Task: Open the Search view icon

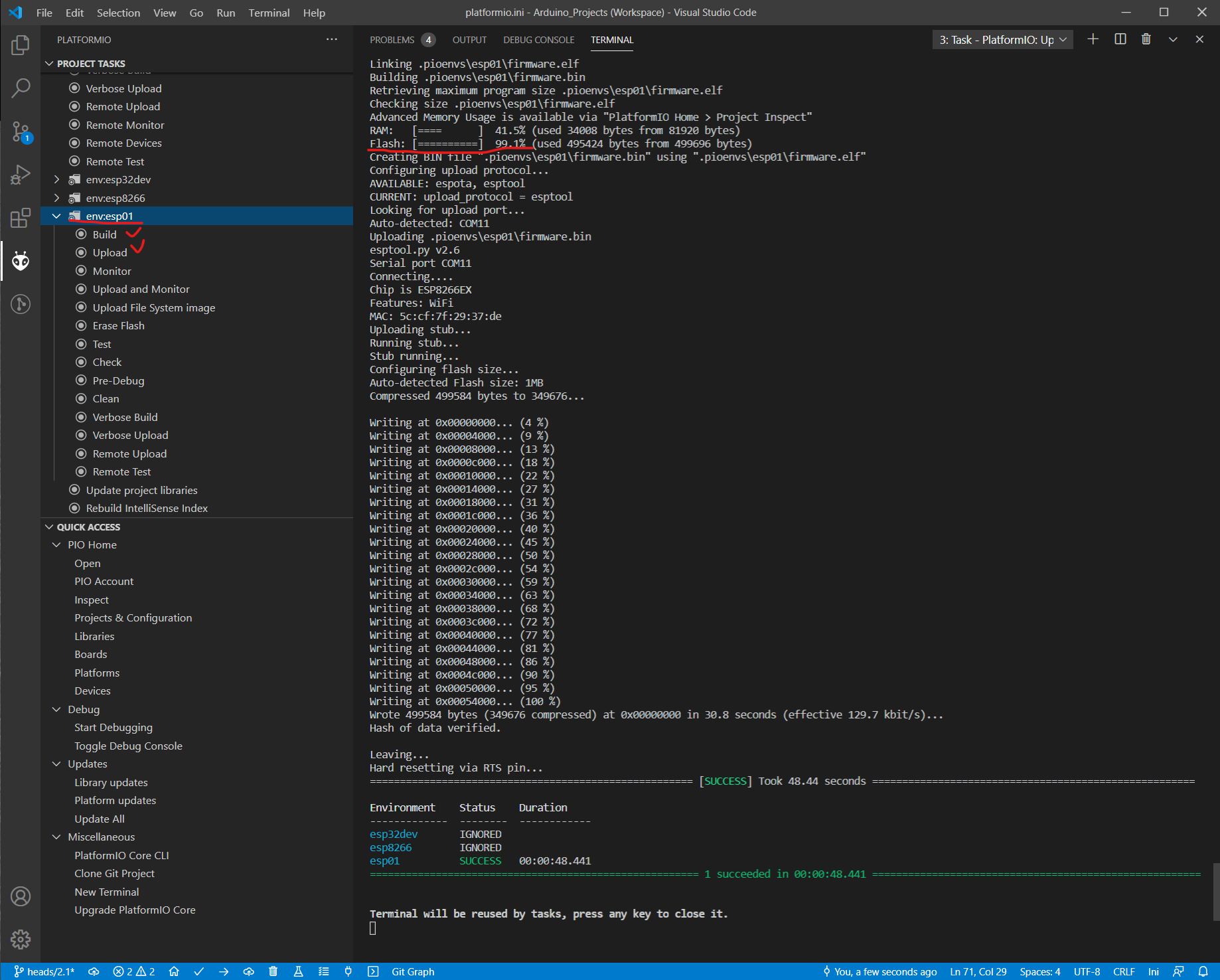Action: coord(21,88)
